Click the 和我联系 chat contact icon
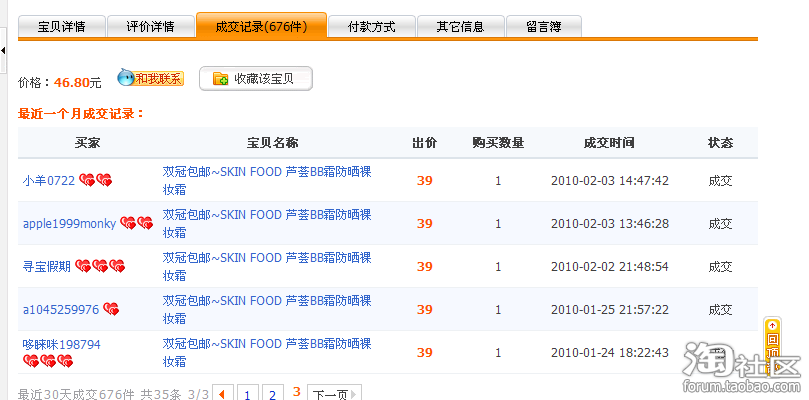Viewport: 809px width, 400px height. tap(150, 79)
